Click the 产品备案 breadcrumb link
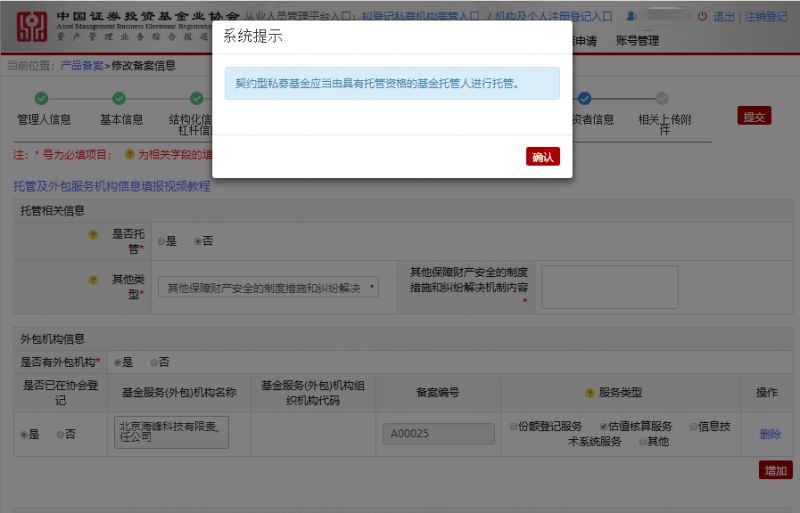The width and height of the screenshot is (800, 513). [82, 65]
